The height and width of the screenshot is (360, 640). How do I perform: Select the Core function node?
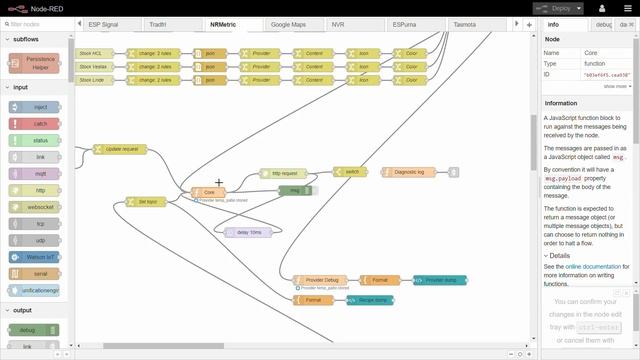coord(208,192)
